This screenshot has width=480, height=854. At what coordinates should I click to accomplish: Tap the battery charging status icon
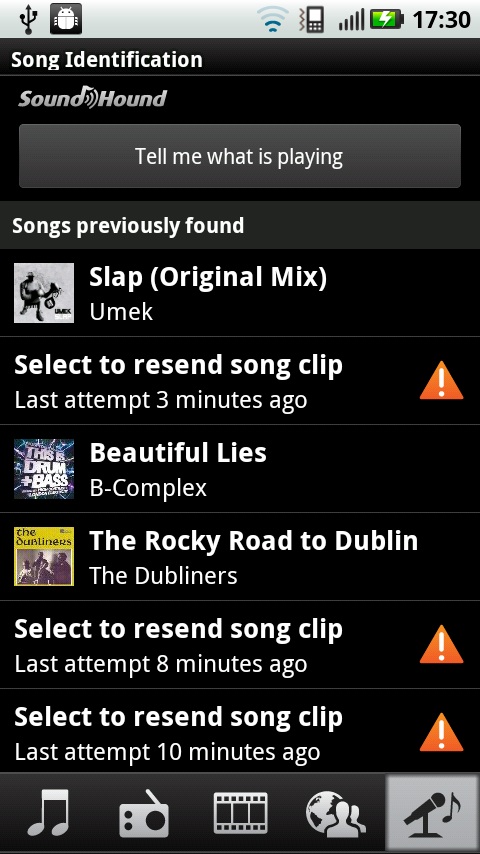[387, 20]
